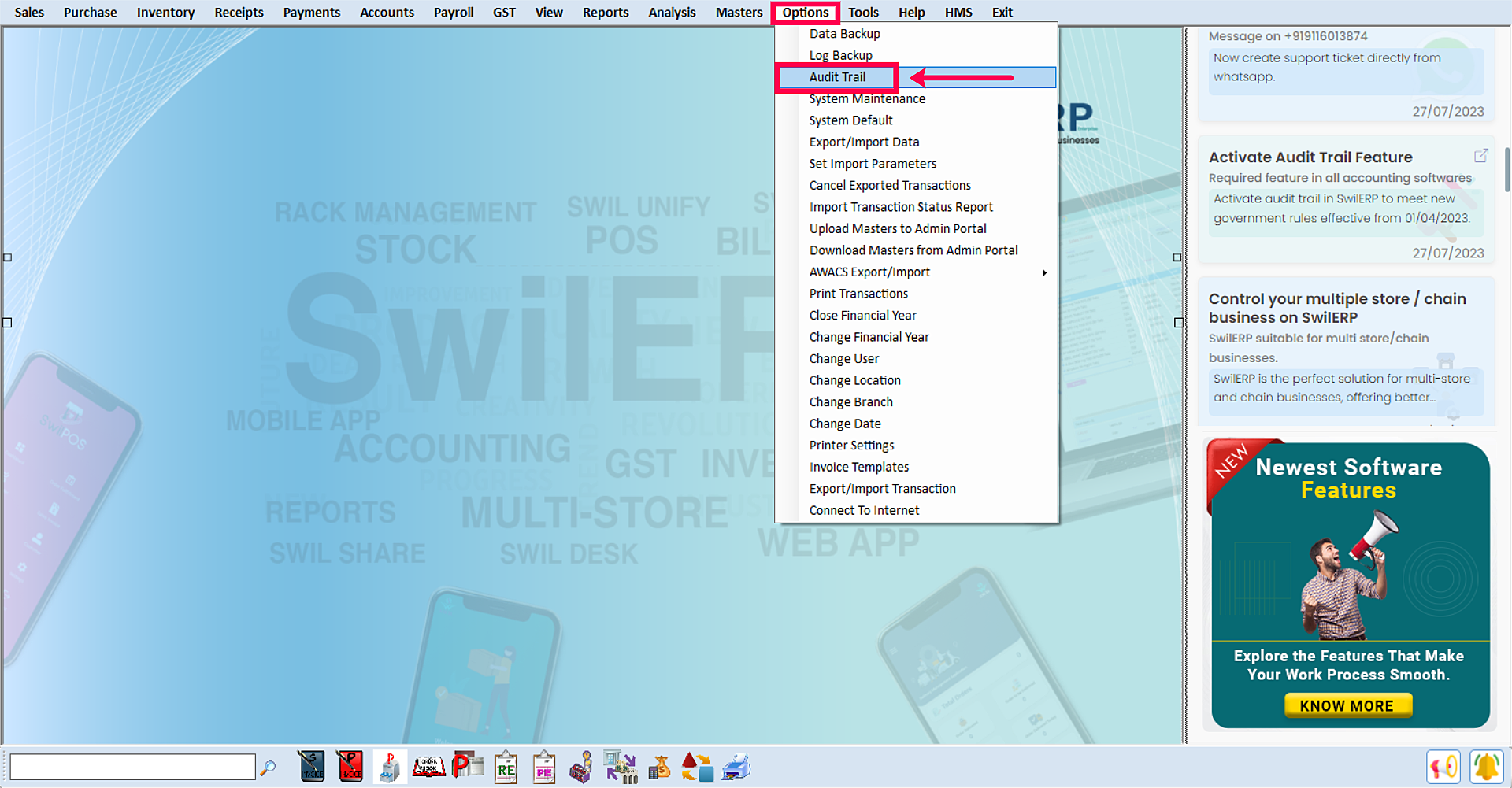This screenshot has height=788, width=1512.
Task: Click the P file-drawer toolbar icon
Action: [390, 767]
